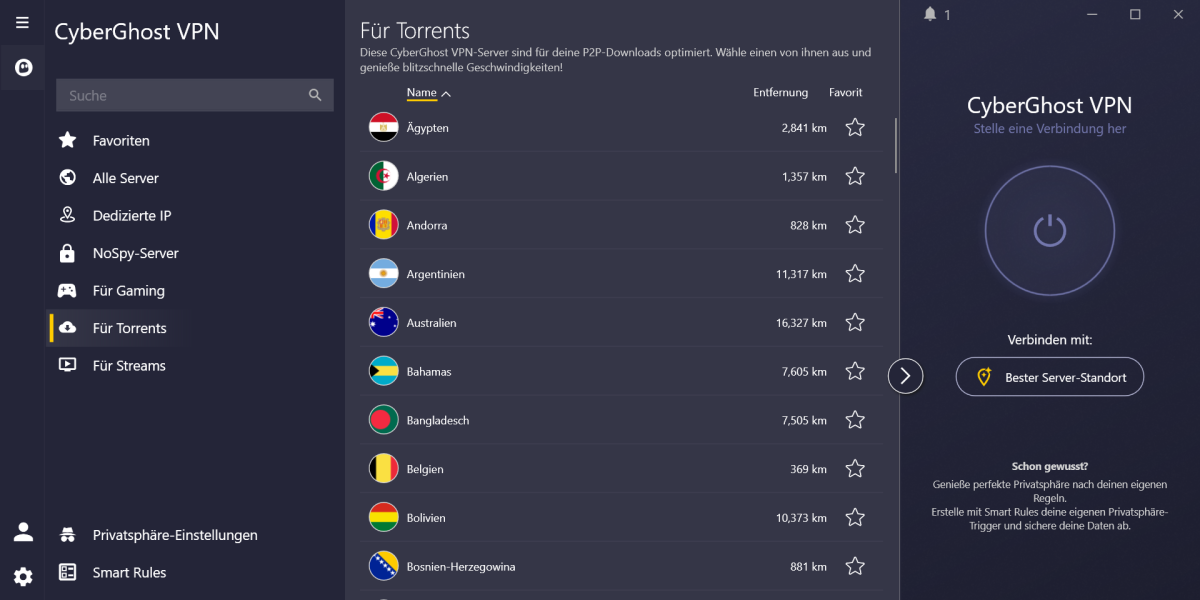Switch to Für Streams section
The height and width of the screenshot is (600, 1200).
tap(129, 366)
